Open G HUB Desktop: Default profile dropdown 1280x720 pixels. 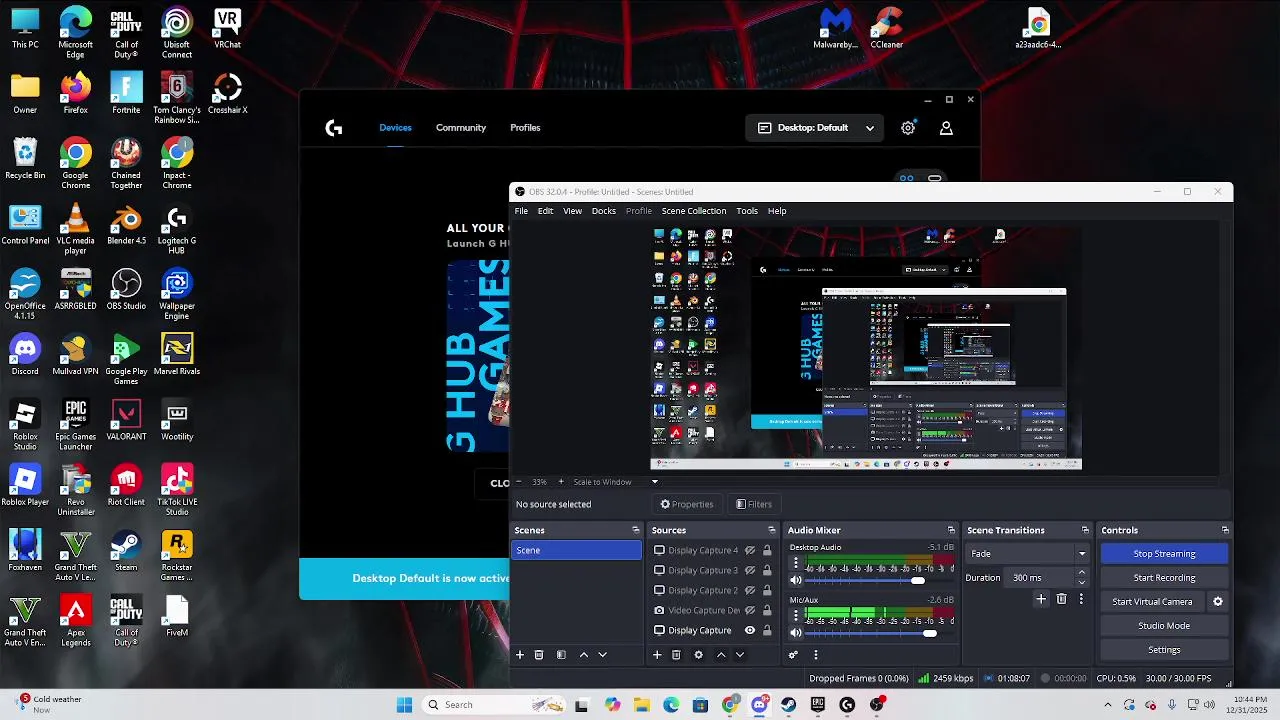[815, 128]
